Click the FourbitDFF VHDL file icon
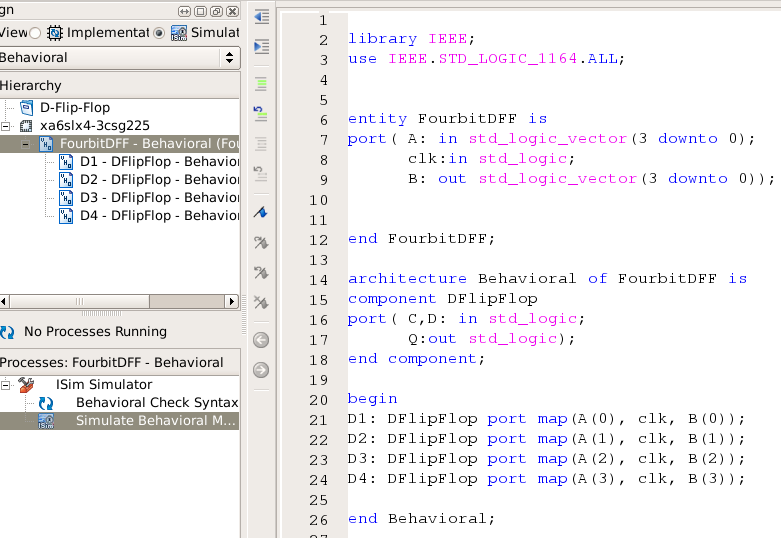The width and height of the screenshot is (781, 538). (46, 144)
